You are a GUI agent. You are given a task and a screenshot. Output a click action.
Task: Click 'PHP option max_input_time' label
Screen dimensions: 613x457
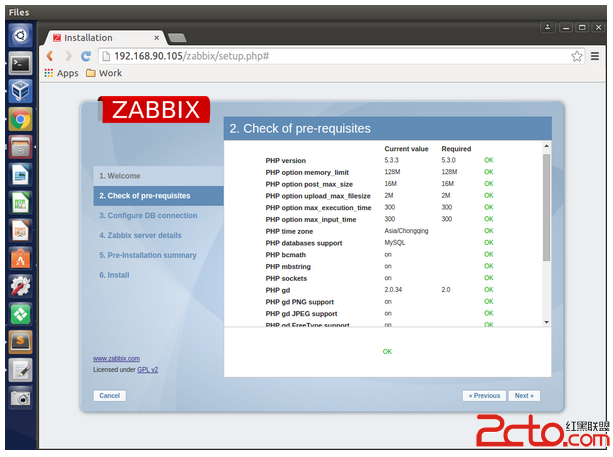tap(311, 219)
